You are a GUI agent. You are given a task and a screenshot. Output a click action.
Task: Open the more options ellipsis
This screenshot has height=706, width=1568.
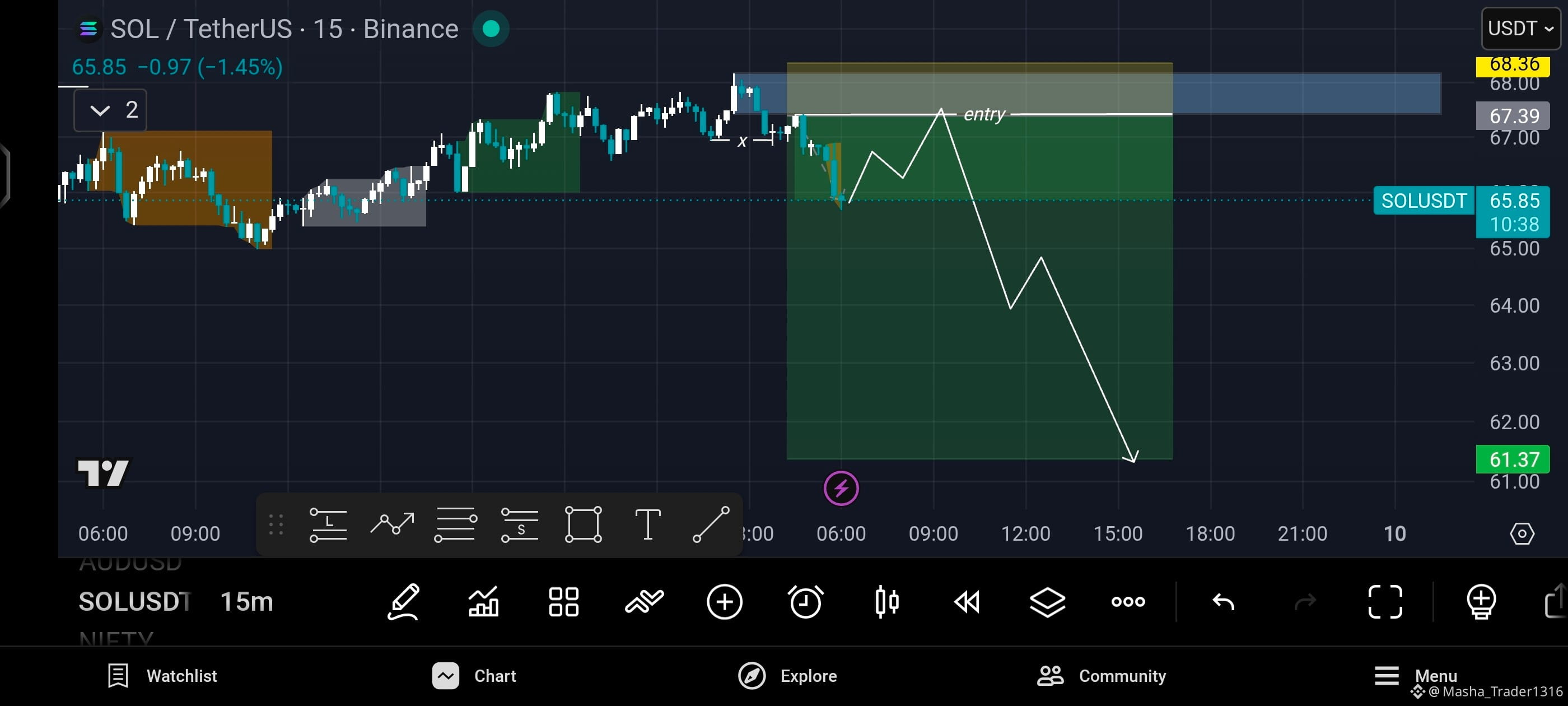click(x=1128, y=602)
